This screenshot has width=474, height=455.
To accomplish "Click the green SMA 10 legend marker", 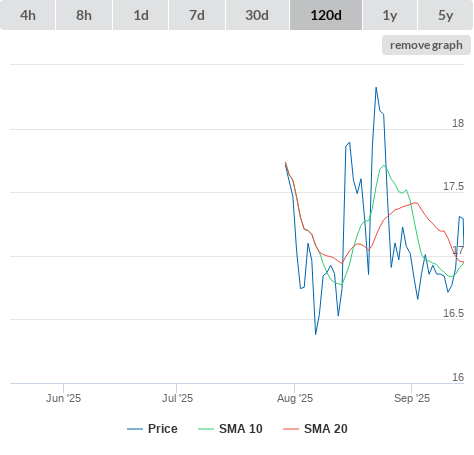I will [x=206, y=429].
